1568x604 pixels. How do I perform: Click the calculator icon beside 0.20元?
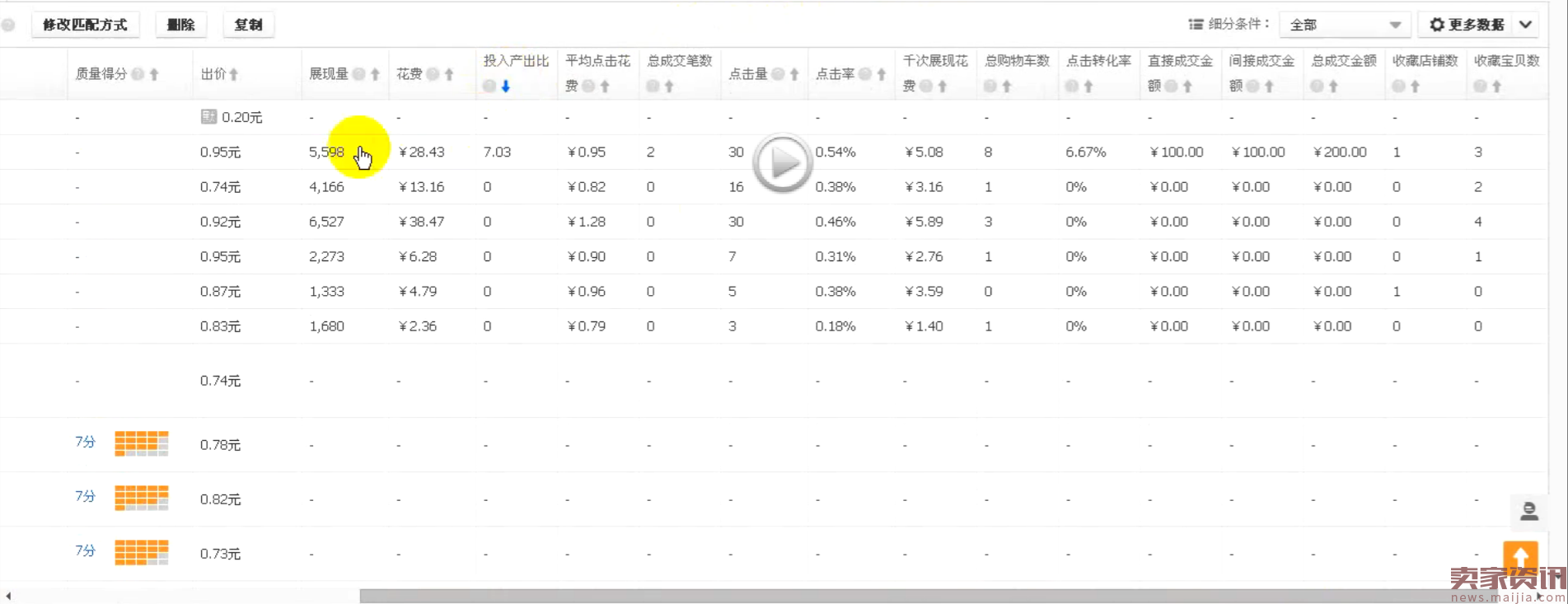[208, 117]
